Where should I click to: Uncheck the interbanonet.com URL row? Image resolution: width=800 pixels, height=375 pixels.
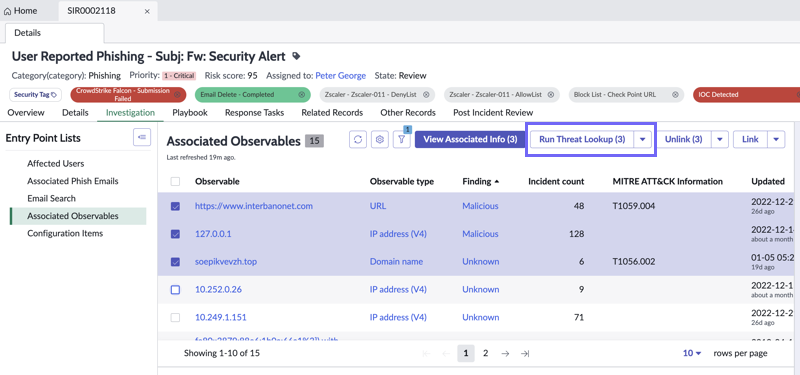175,206
